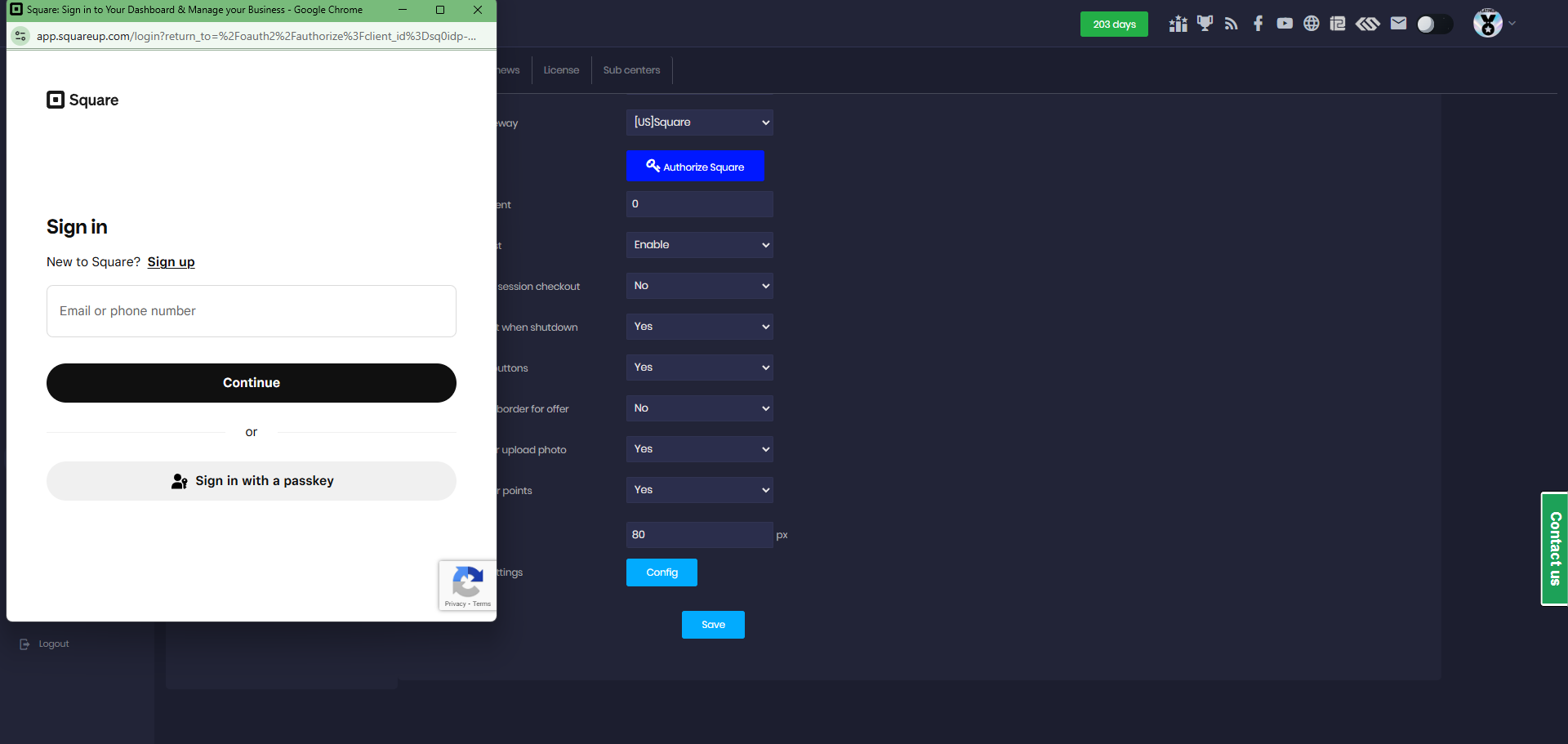The height and width of the screenshot is (744, 1568).
Task: Save the payment settings
Action: tap(713, 625)
